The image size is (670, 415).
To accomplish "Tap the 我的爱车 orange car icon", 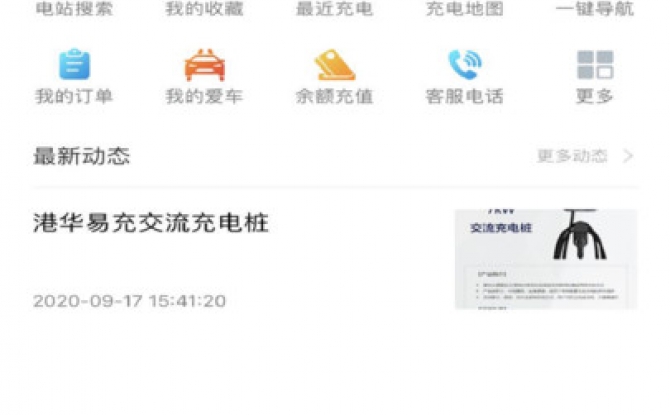I will pyautogui.click(x=205, y=65).
